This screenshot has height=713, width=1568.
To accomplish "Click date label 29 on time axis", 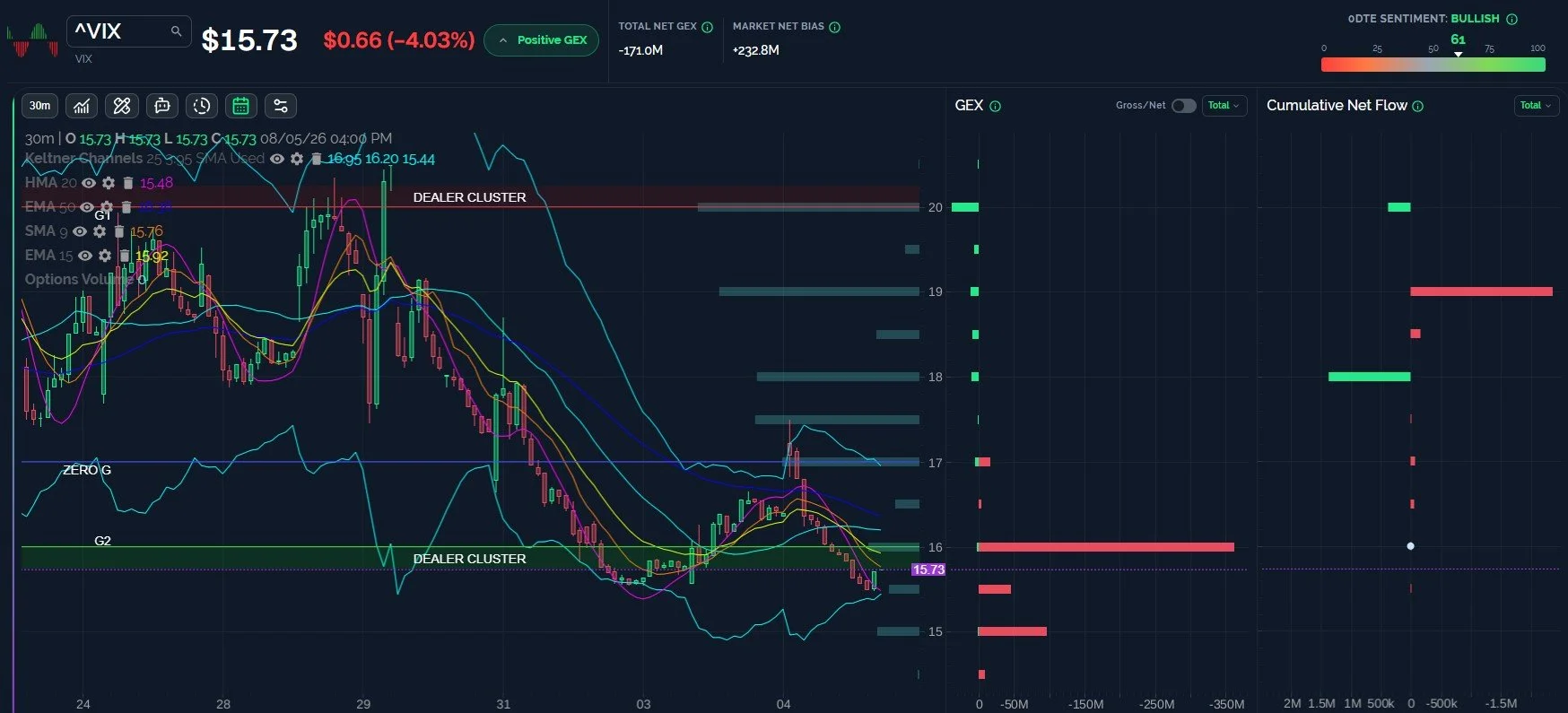I will pyautogui.click(x=363, y=704).
